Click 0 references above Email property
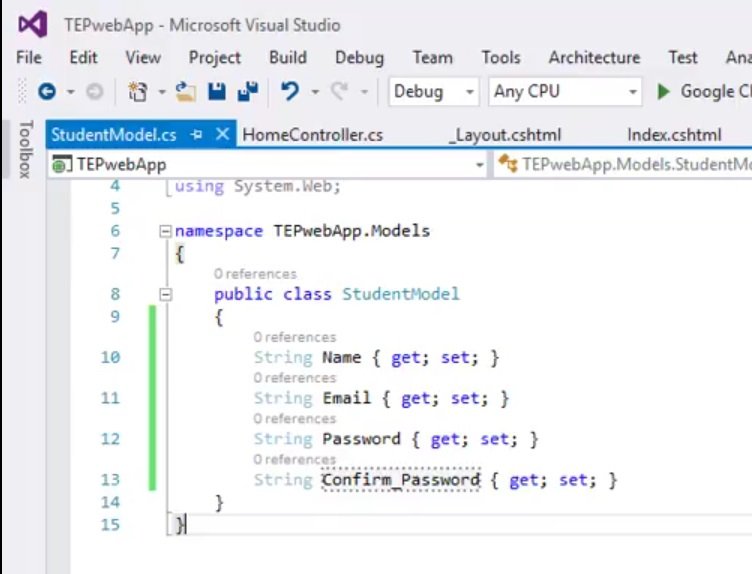 coord(295,378)
